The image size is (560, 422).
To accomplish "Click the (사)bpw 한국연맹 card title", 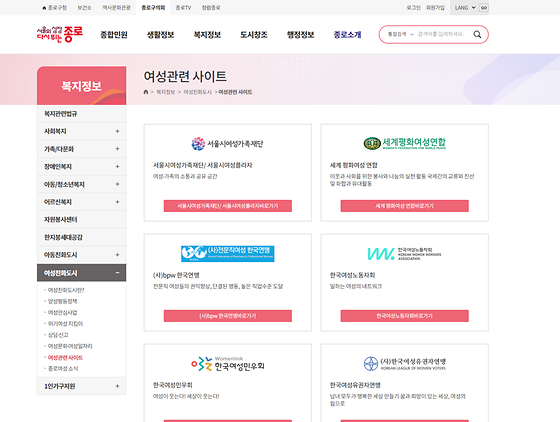I will [x=176, y=275].
